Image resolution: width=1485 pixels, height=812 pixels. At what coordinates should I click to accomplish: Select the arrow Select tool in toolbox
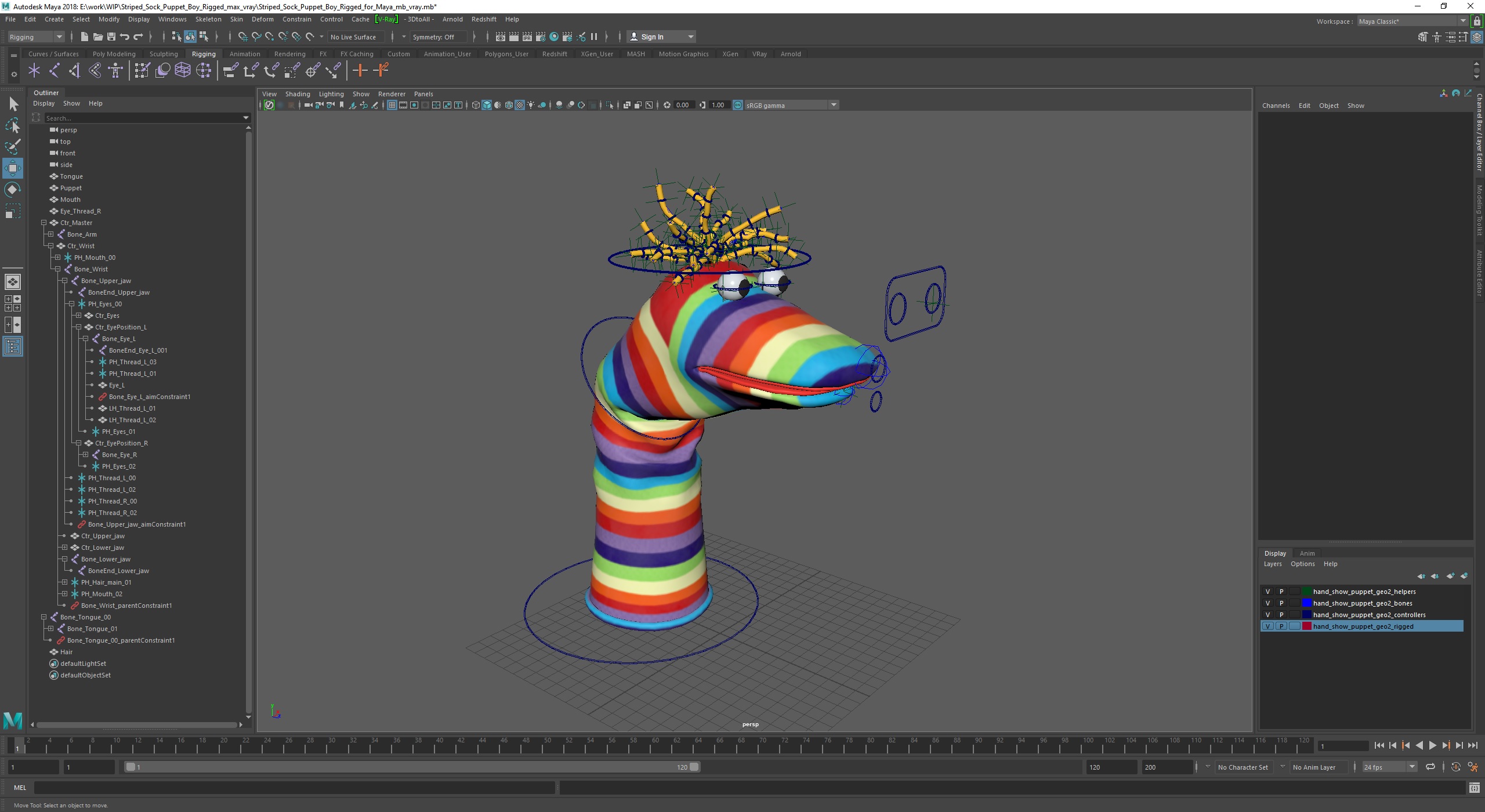[13, 104]
